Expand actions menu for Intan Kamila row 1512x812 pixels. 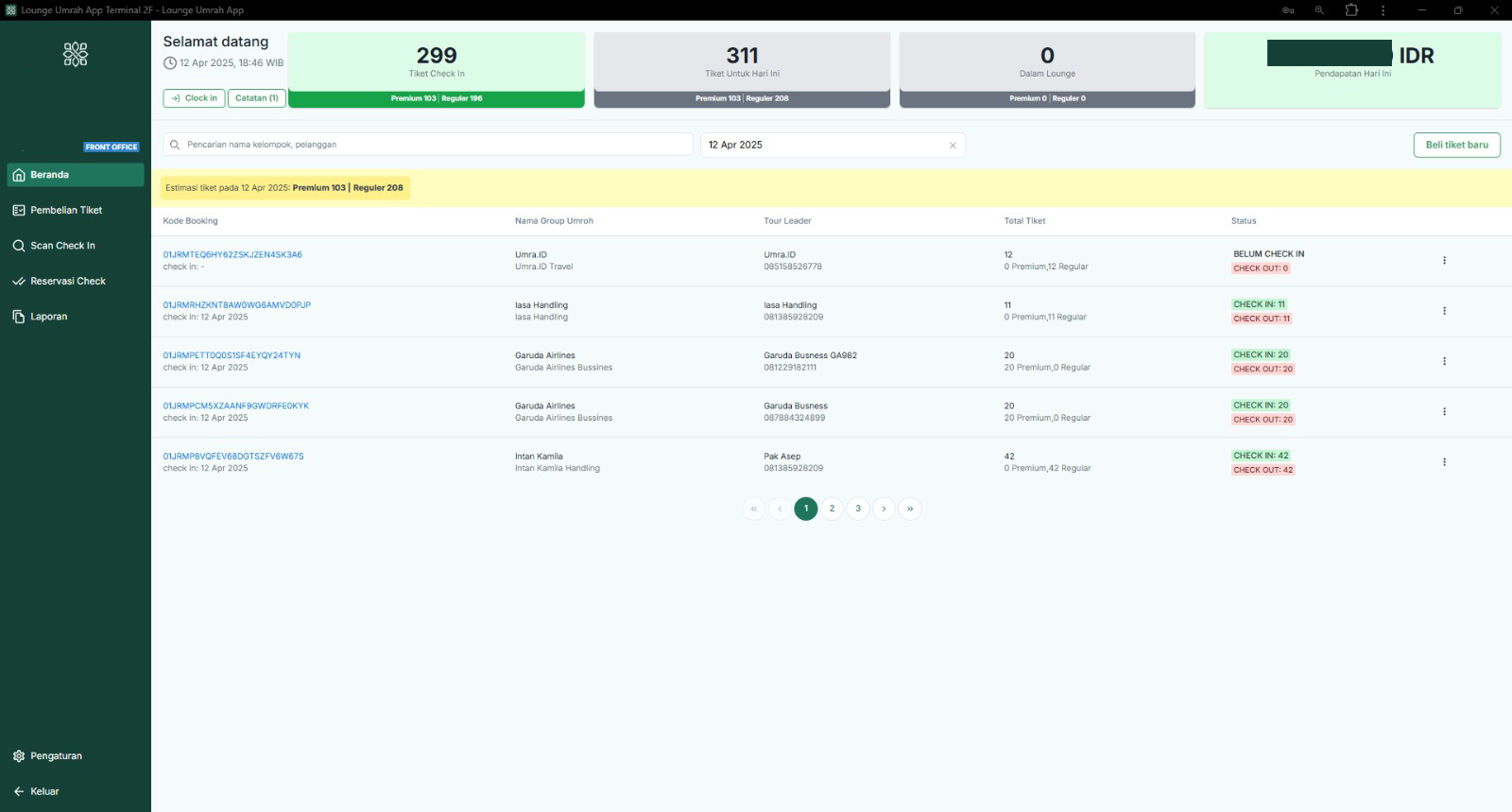tap(1444, 462)
